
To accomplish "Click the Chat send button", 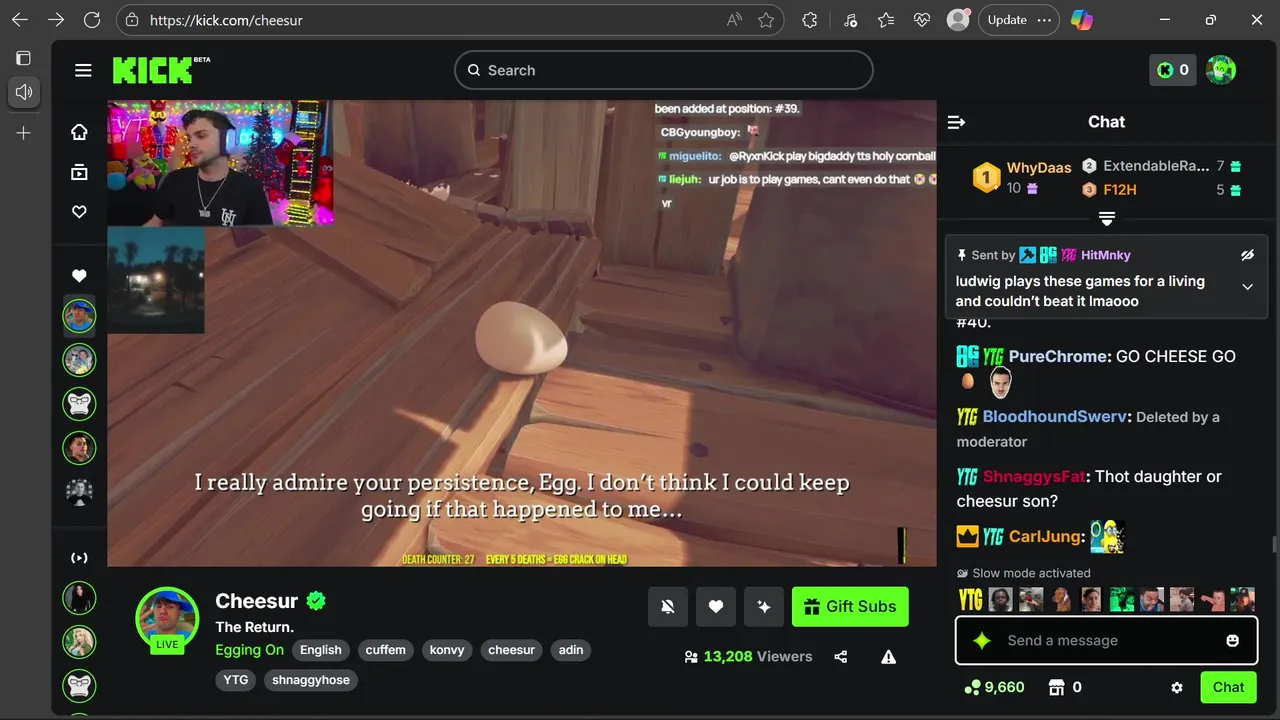I will tap(1228, 687).
